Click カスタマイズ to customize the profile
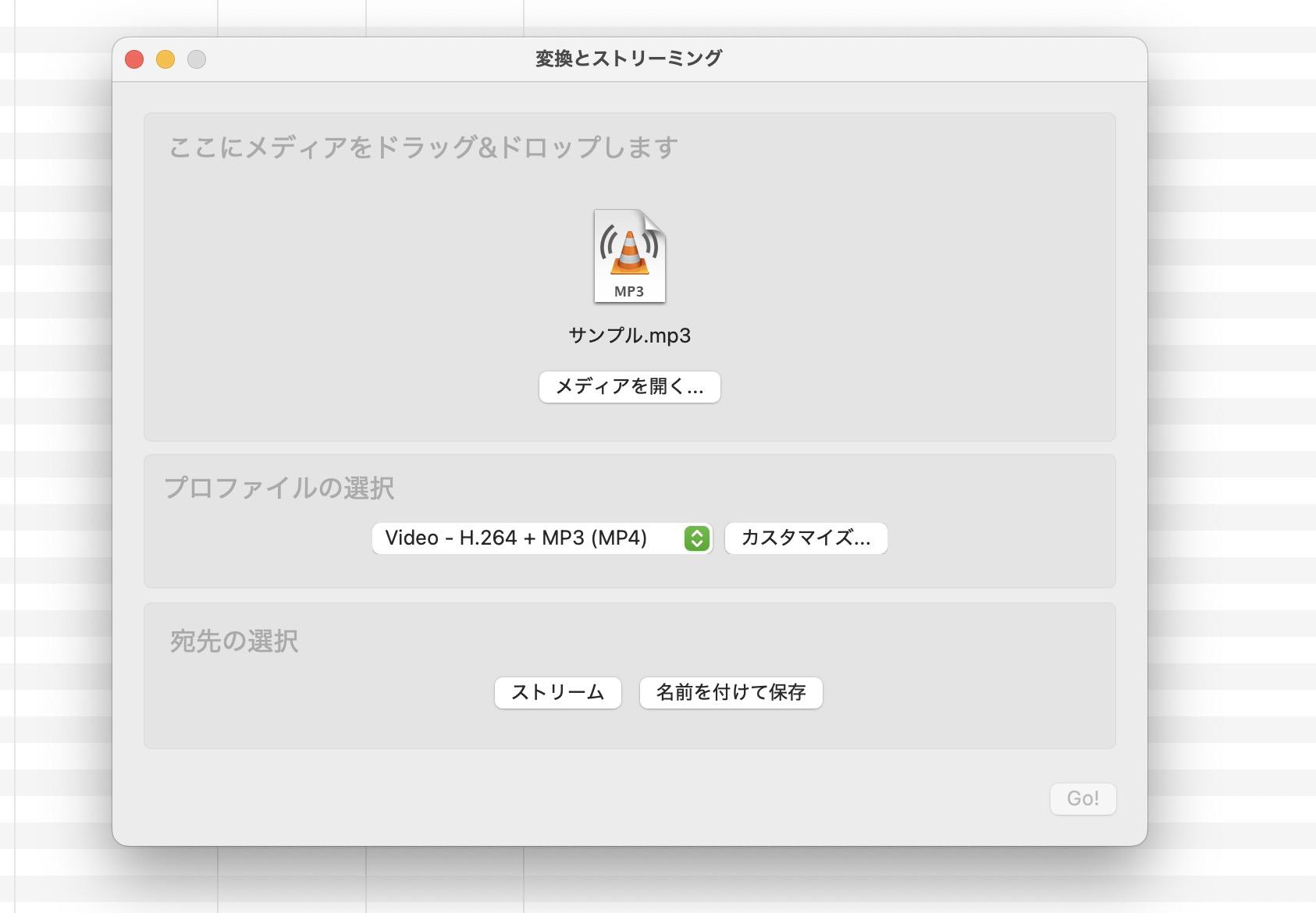The height and width of the screenshot is (913, 1316). pos(806,538)
